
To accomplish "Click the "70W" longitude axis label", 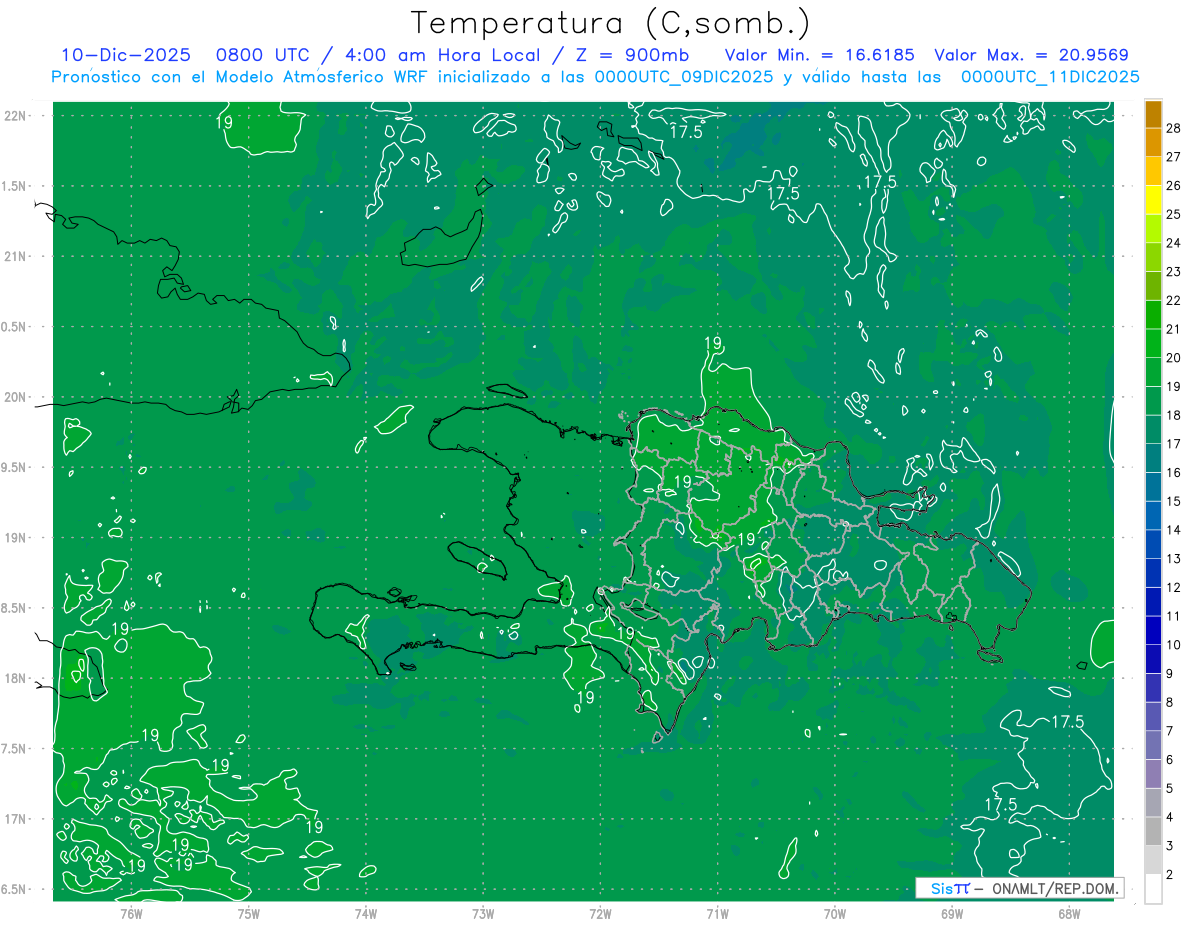I will [834, 913].
